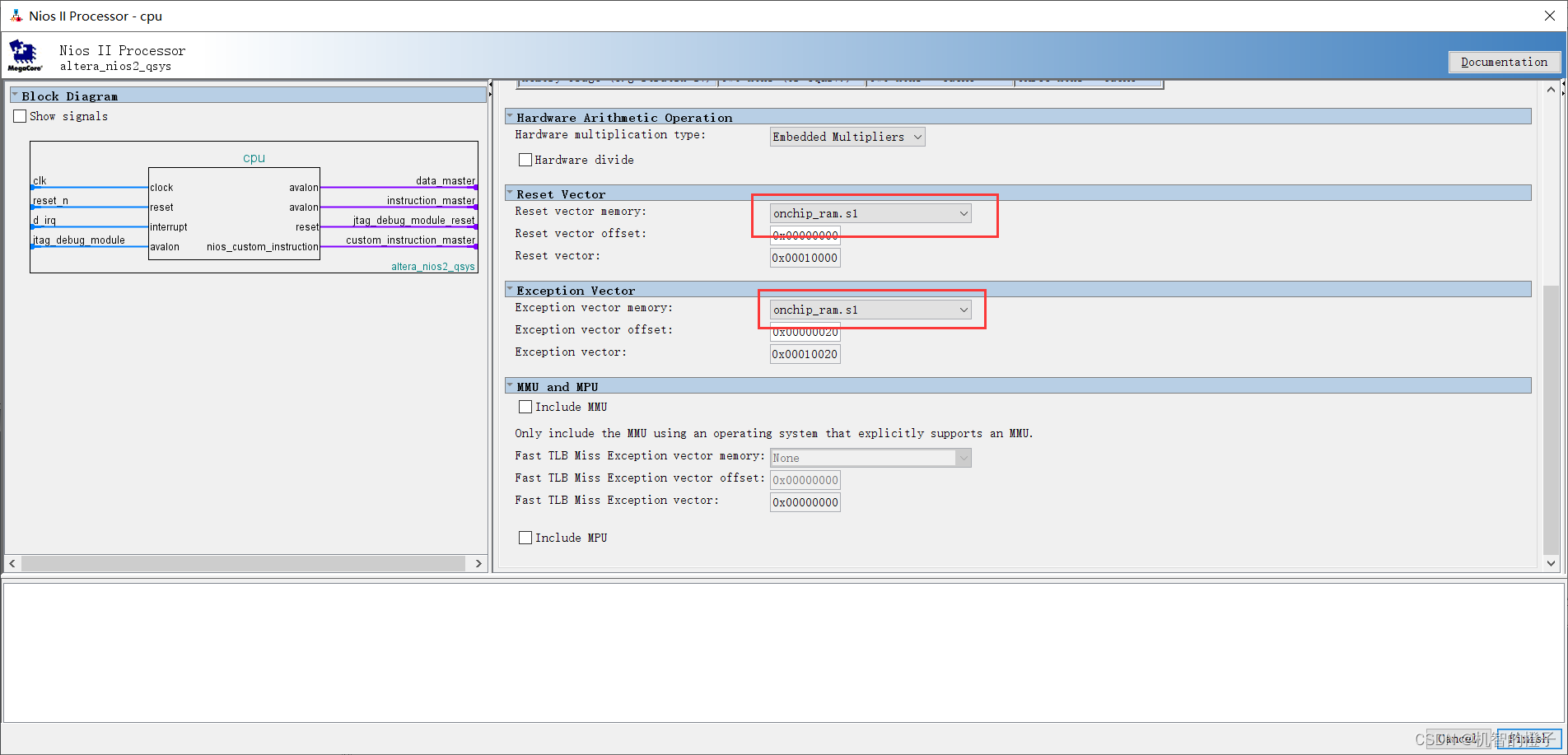Click the Nios II title bar app icon
Image resolution: width=1568 pixels, height=755 pixels.
[16, 16]
